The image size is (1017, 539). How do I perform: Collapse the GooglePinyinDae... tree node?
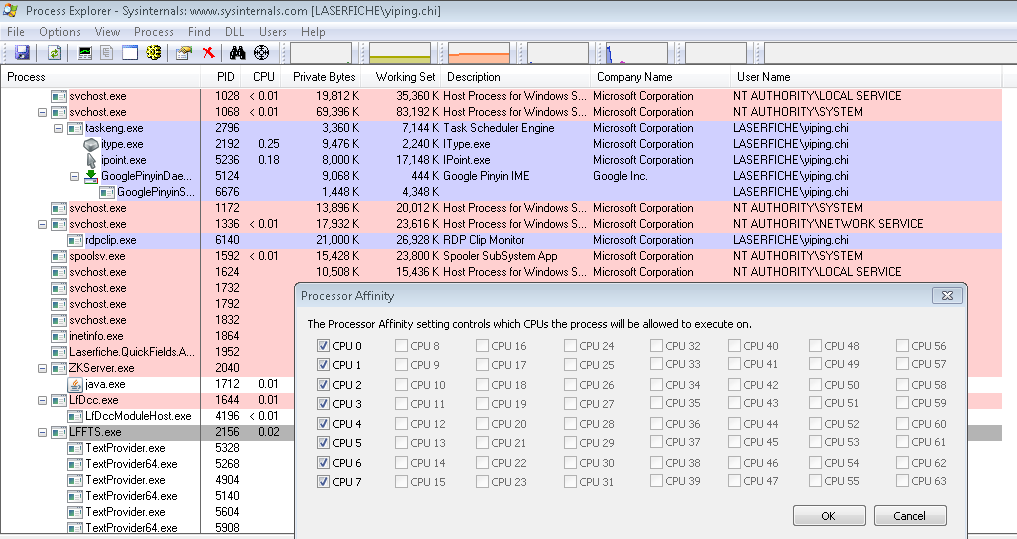point(75,176)
